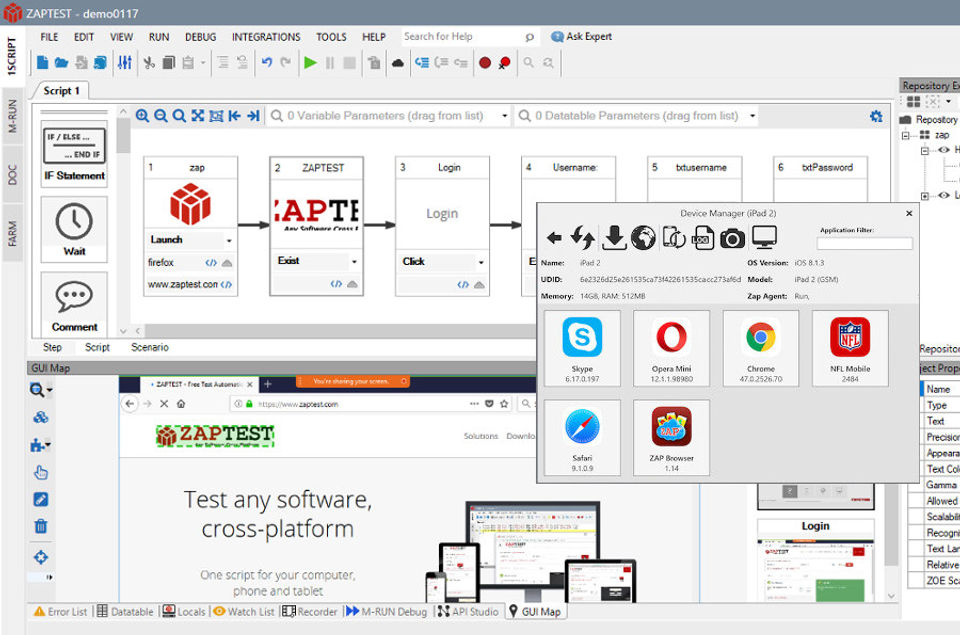Expand the Variable Parameters dropdown
960x635 pixels.
(x=504, y=116)
